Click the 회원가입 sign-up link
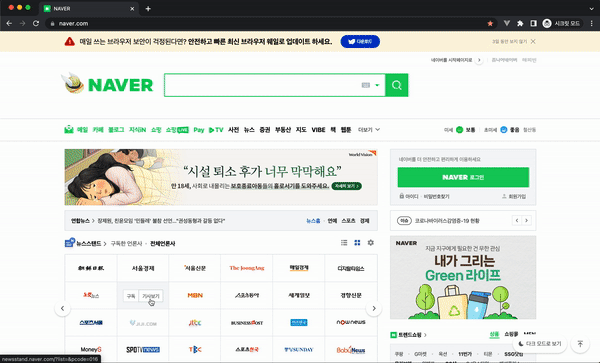This screenshot has height=363, width=600. 514,196
